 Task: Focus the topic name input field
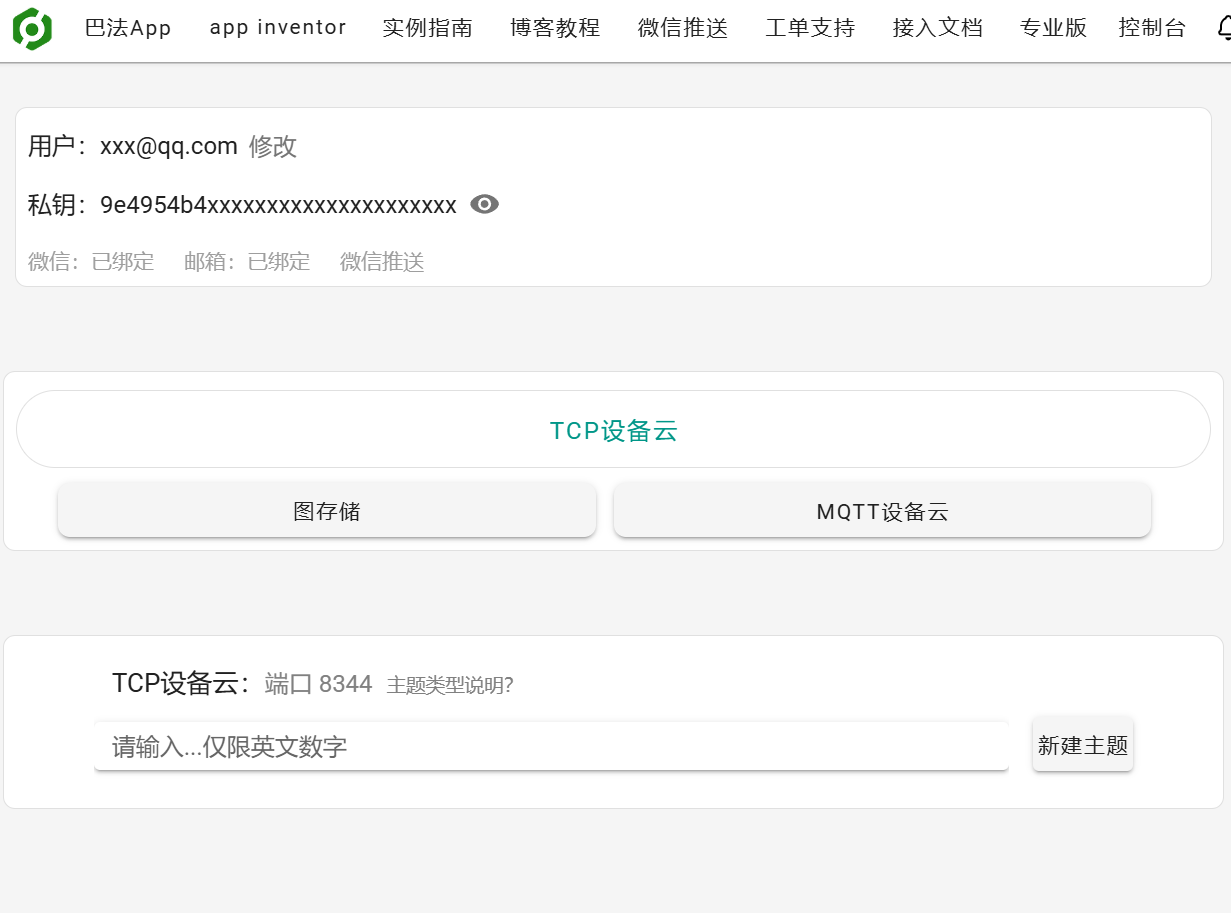pos(550,747)
